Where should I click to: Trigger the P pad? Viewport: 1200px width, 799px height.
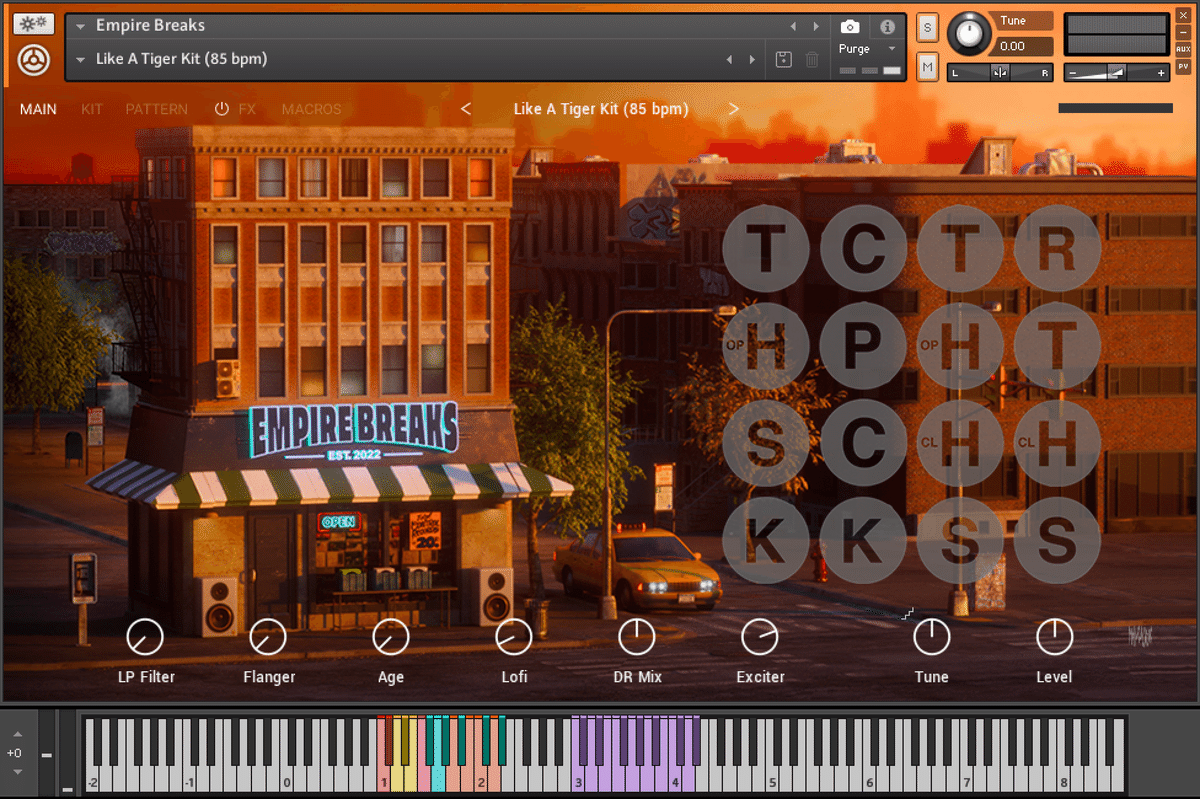[863, 346]
